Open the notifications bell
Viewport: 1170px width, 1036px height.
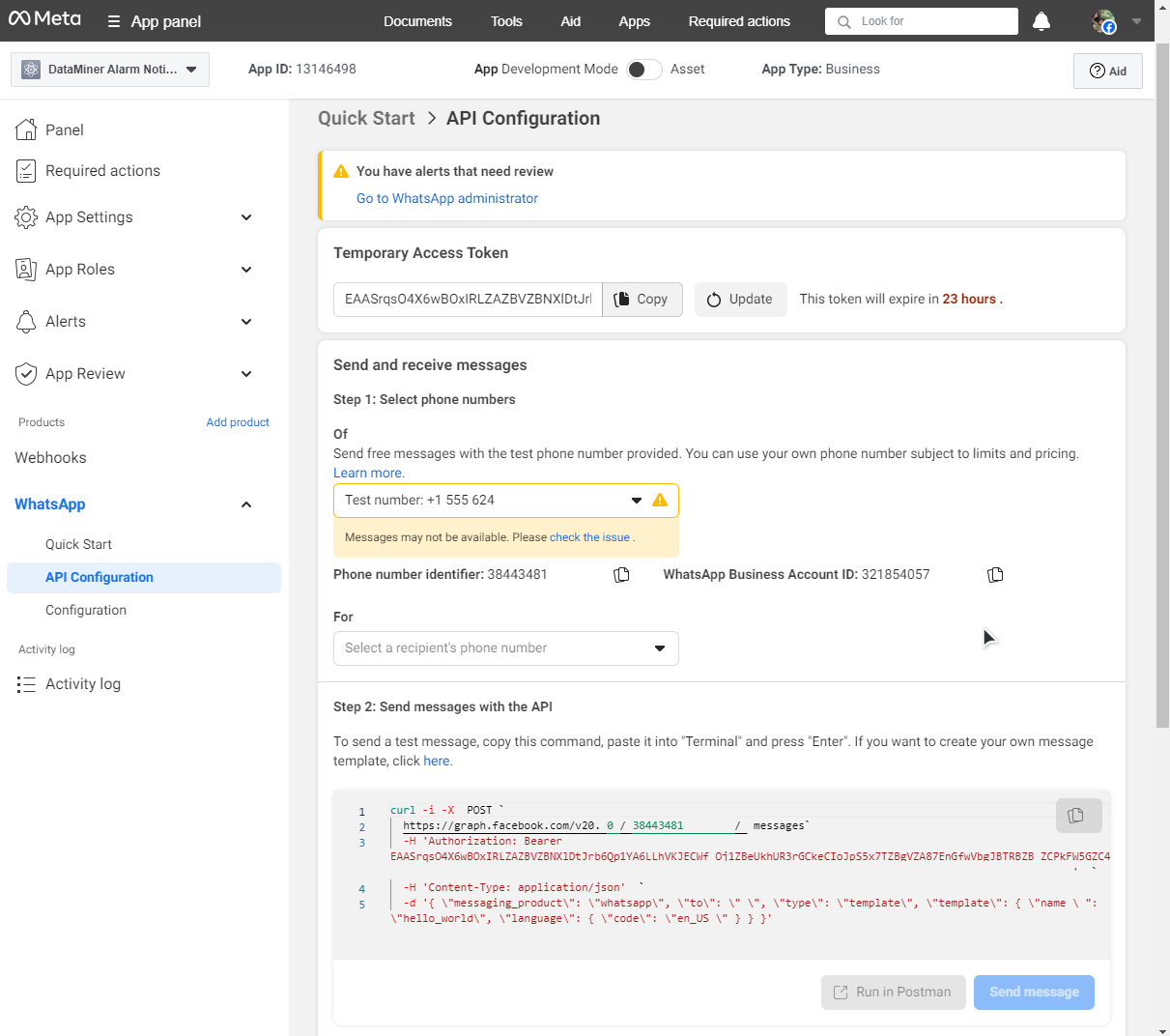tap(1042, 21)
